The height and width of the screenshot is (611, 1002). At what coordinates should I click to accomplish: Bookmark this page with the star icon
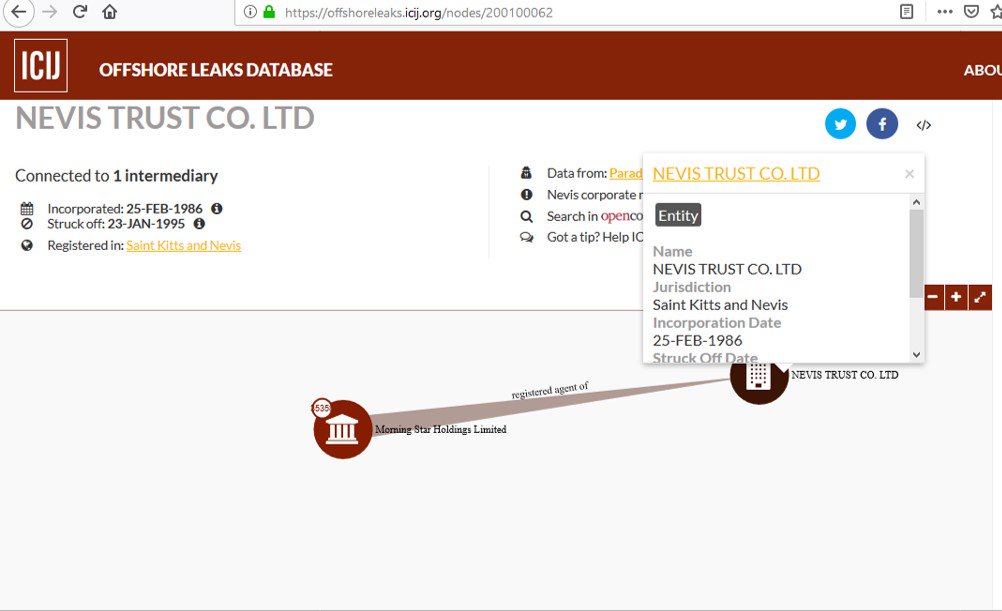coord(996,12)
